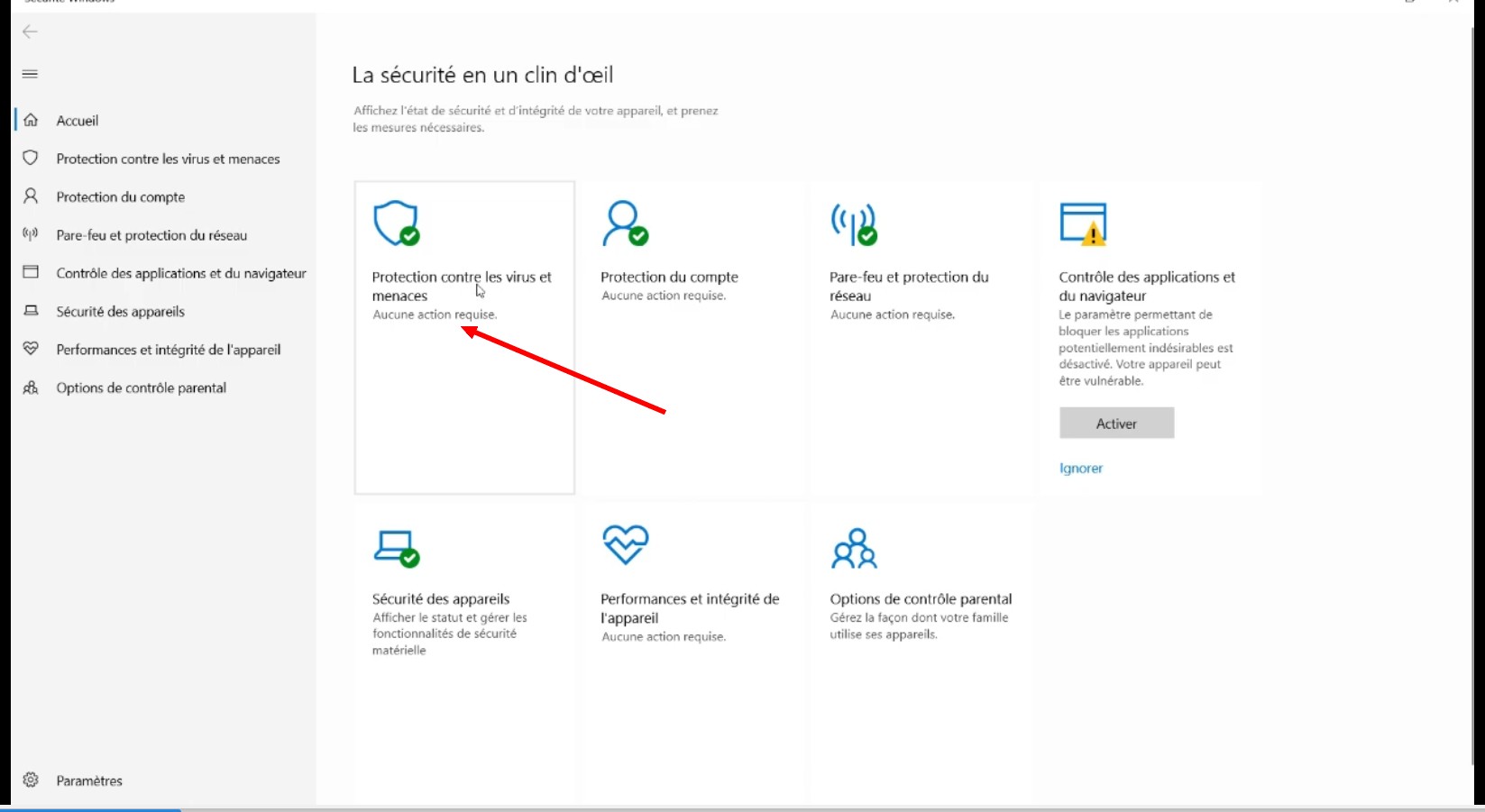Image resolution: width=1485 pixels, height=812 pixels.
Task: Click the device health heart tile icon
Action: coord(625,544)
